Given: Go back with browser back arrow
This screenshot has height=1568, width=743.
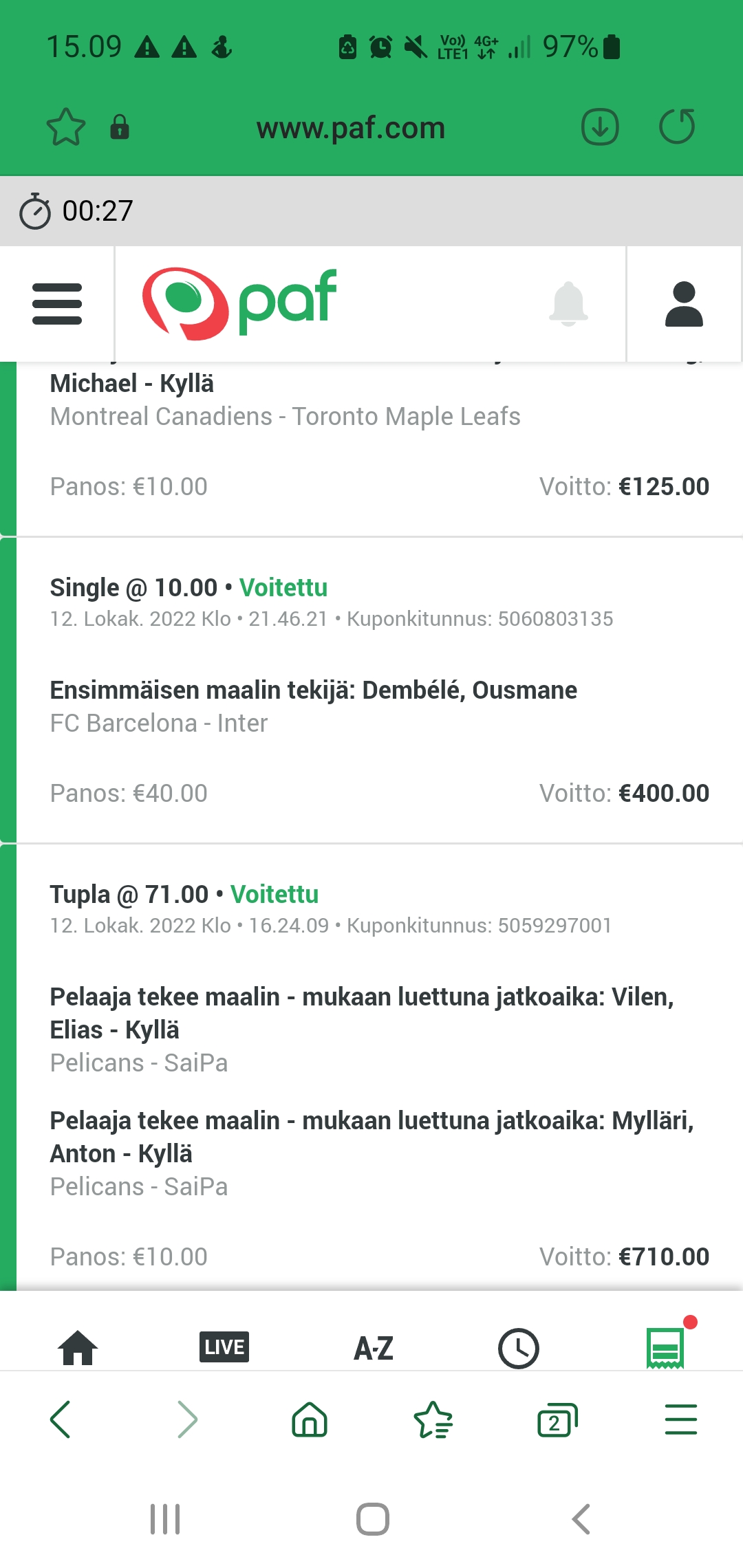Looking at the screenshot, I should click(61, 1419).
